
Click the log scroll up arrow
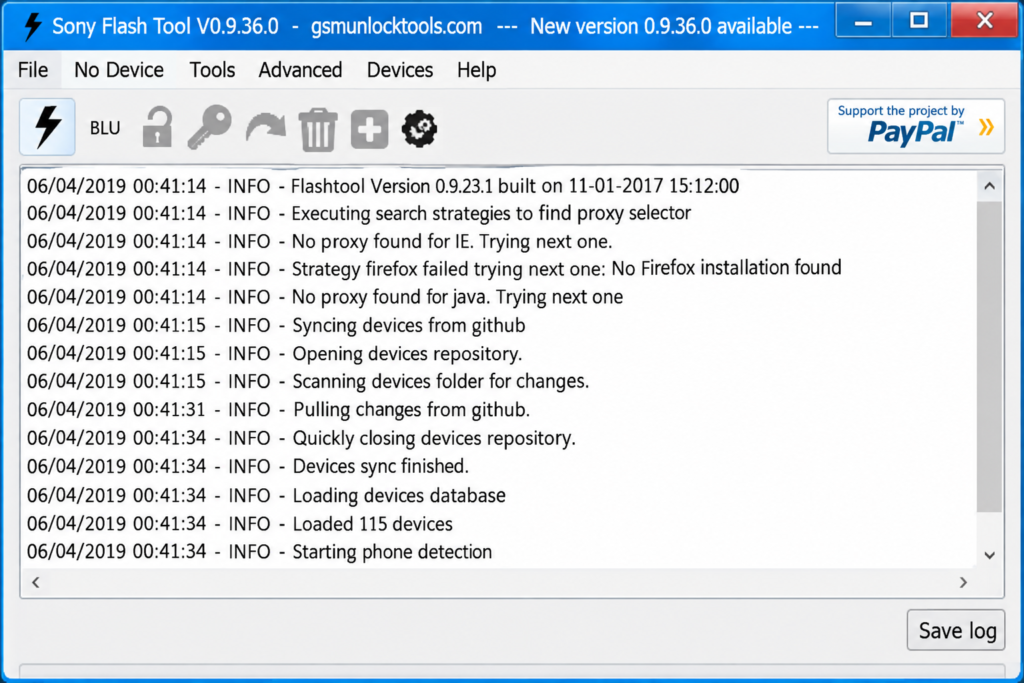click(x=989, y=187)
